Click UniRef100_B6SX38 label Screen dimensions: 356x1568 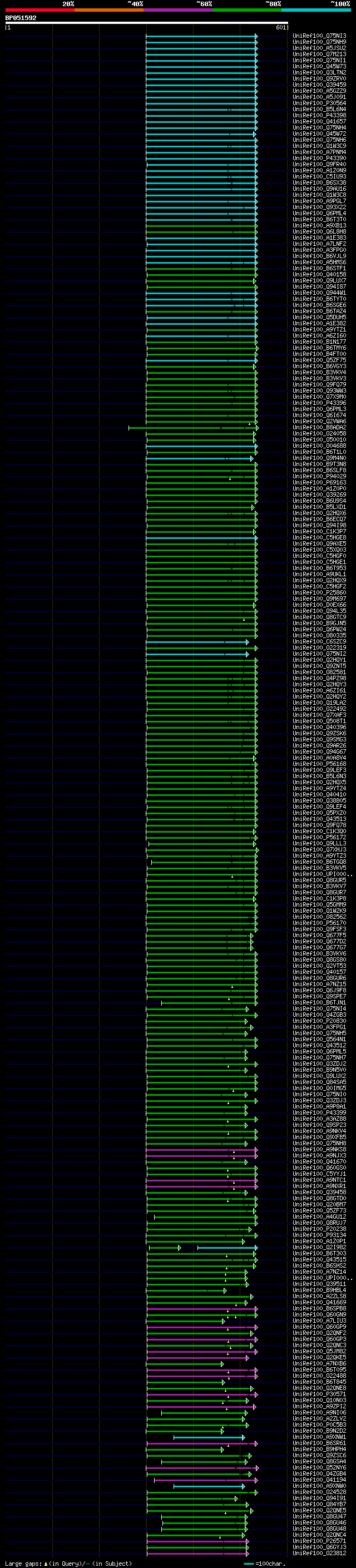(319, 182)
